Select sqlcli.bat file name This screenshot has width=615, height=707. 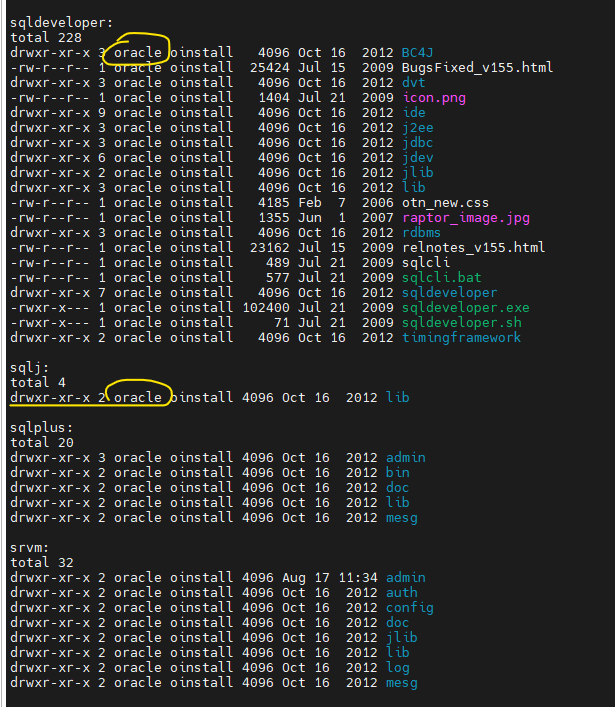tap(441, 277)
